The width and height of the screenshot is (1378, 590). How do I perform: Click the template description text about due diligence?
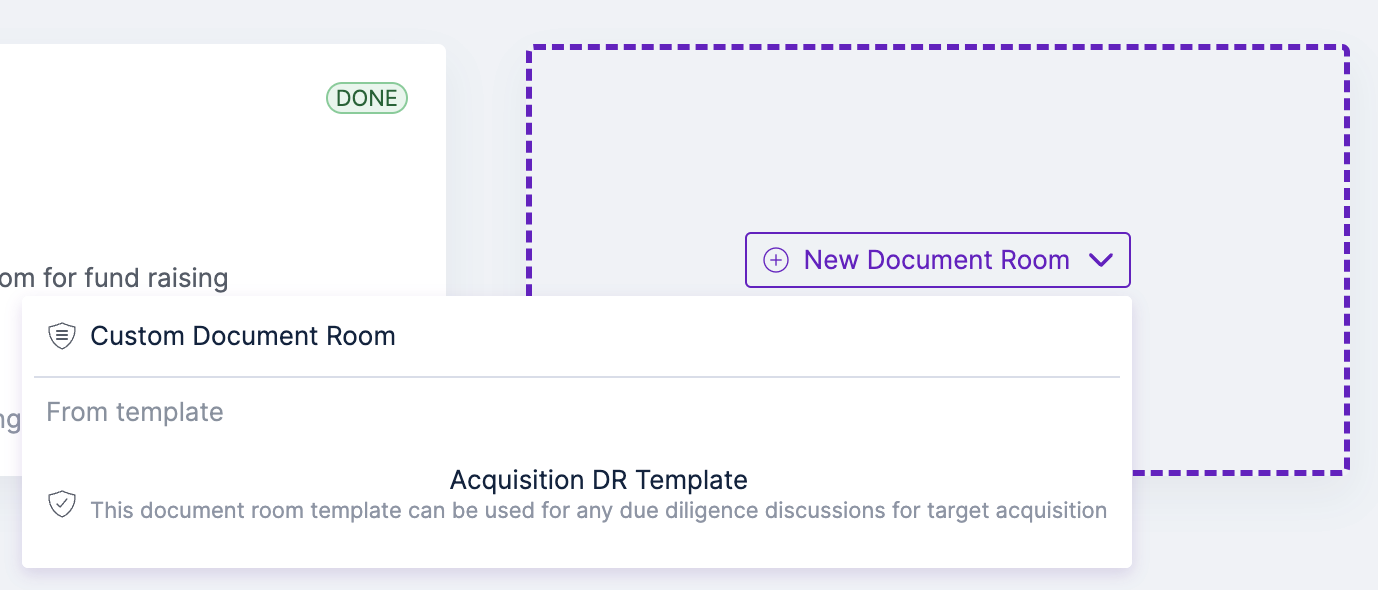click(x=598, y=510)
